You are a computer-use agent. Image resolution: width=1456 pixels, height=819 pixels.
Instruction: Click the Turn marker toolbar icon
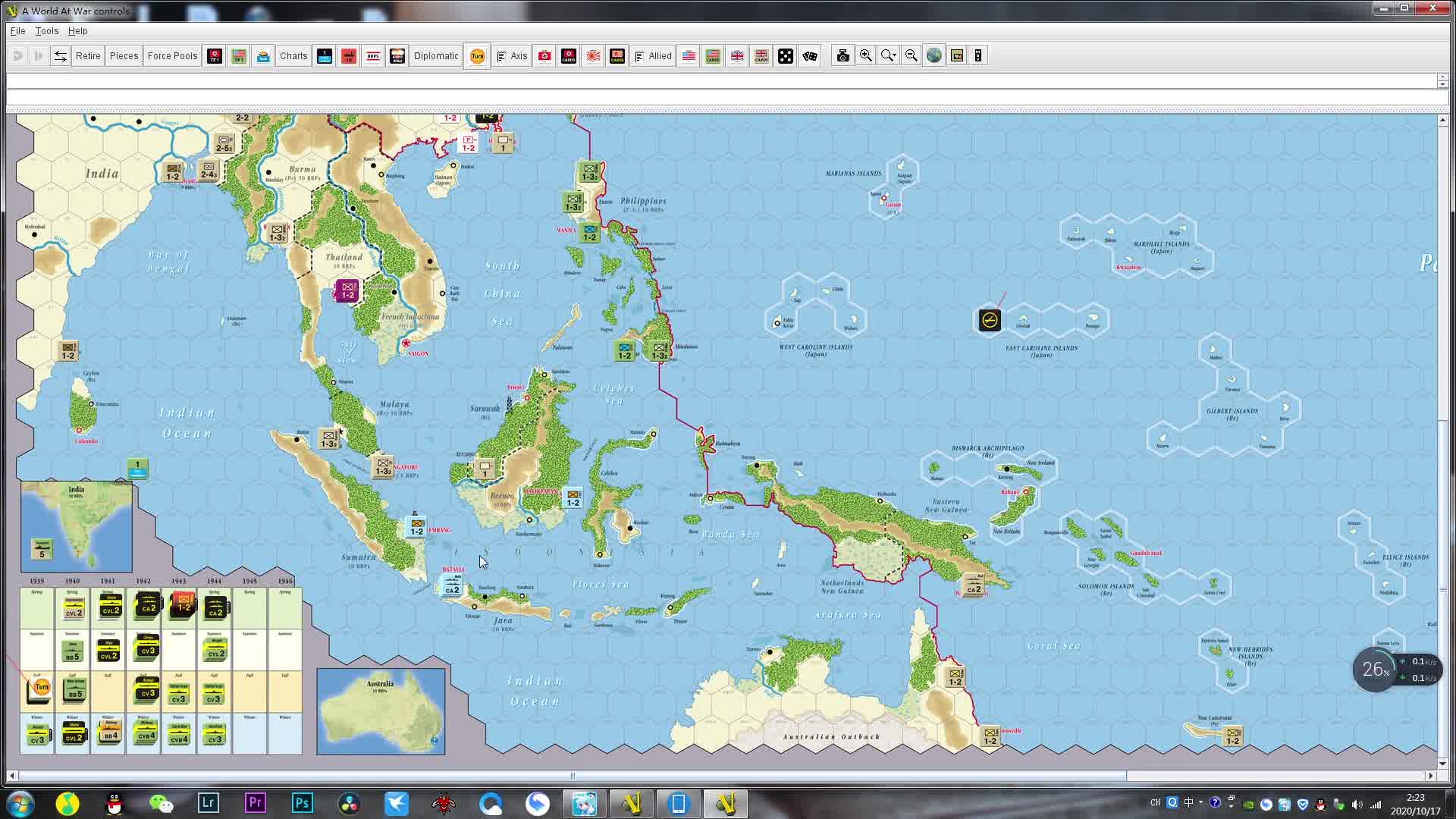tap(477, 55)
